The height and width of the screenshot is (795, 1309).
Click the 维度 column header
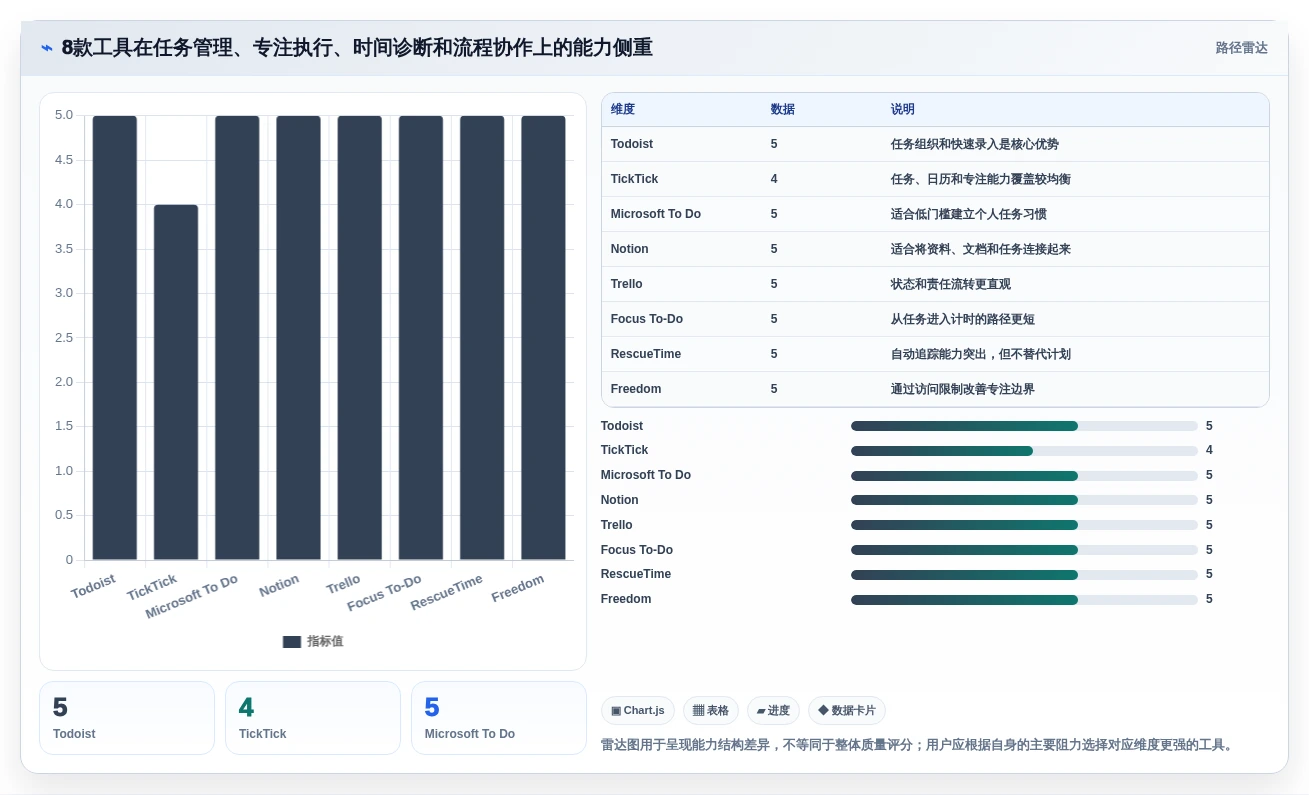click(x=623, y=110)
